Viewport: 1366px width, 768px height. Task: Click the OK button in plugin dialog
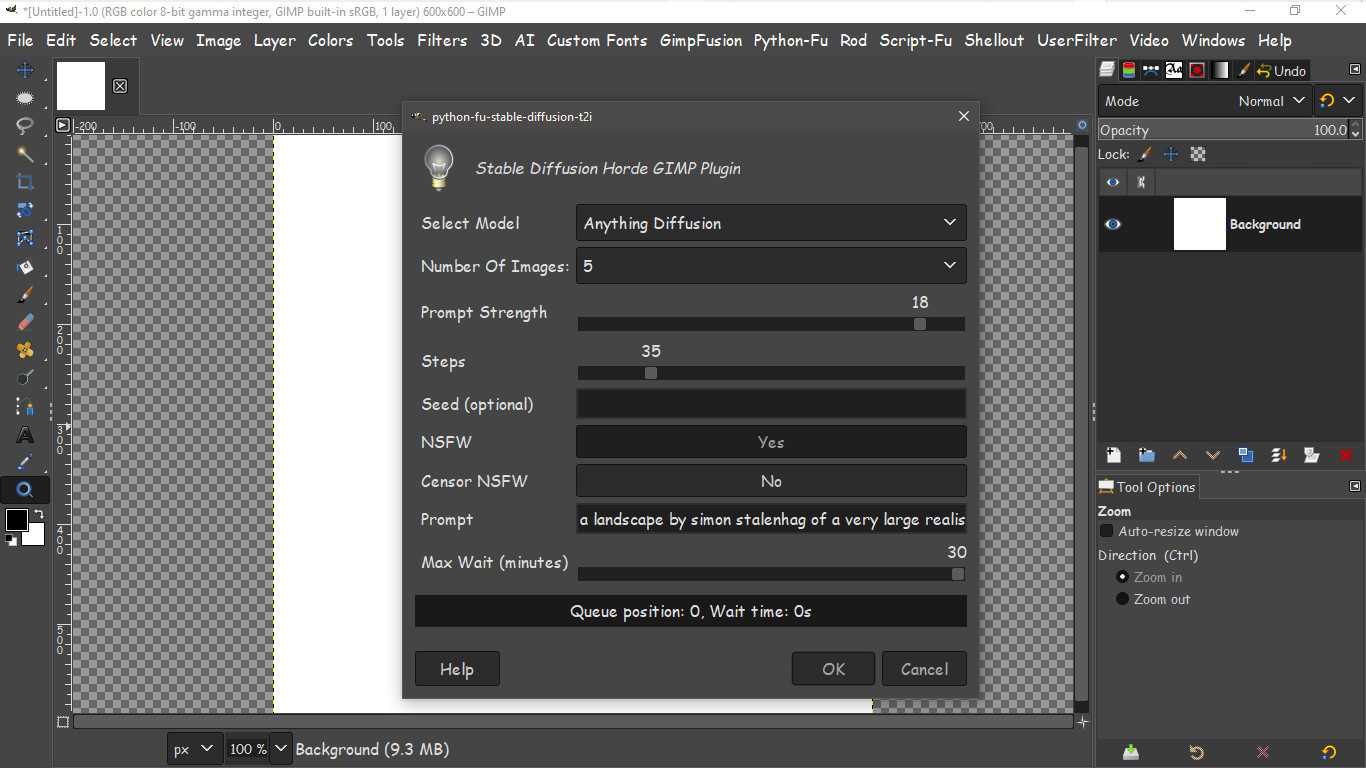click(833, 669)
